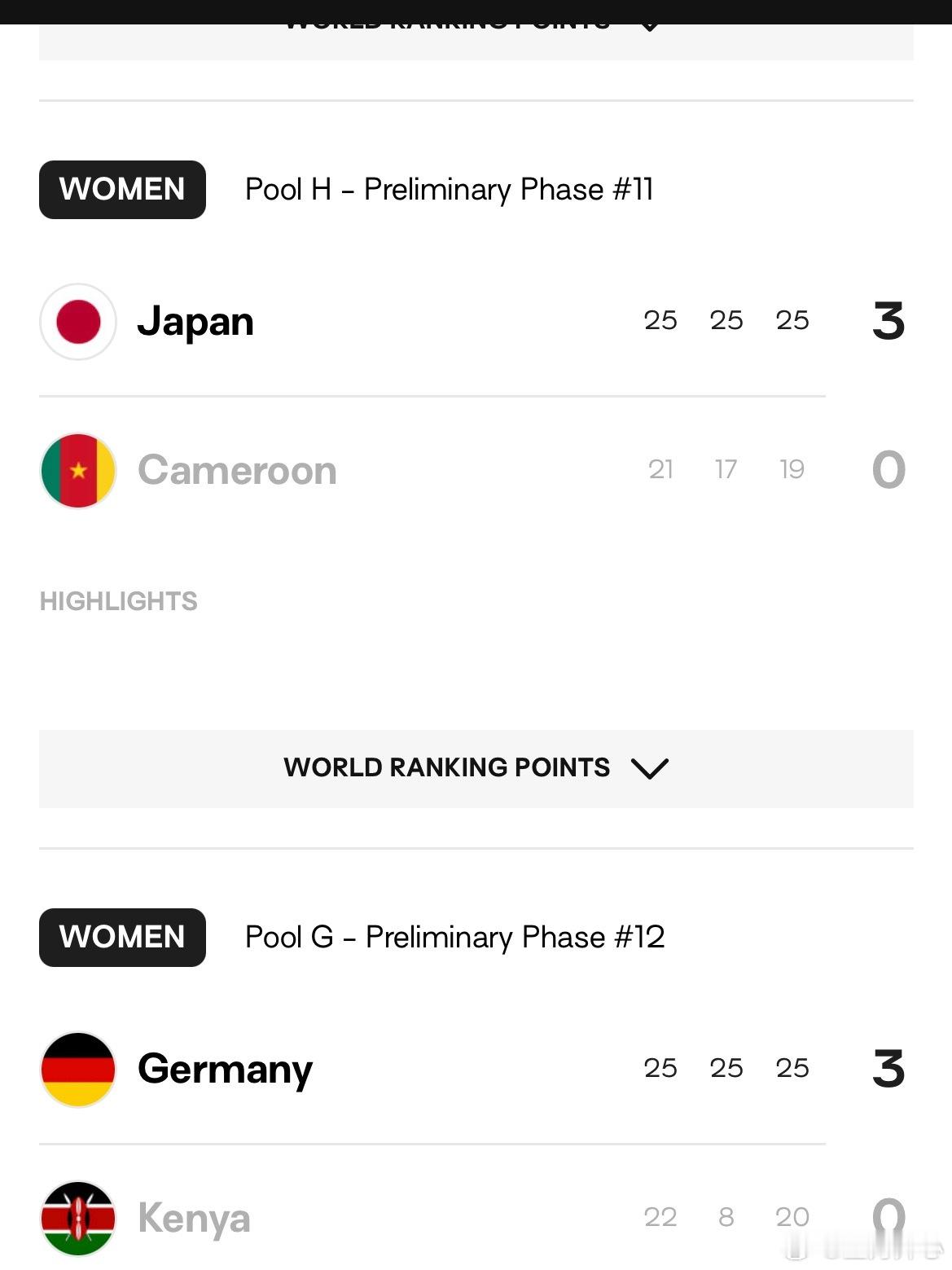Click Germany's final set score 3

(888, 1069)
